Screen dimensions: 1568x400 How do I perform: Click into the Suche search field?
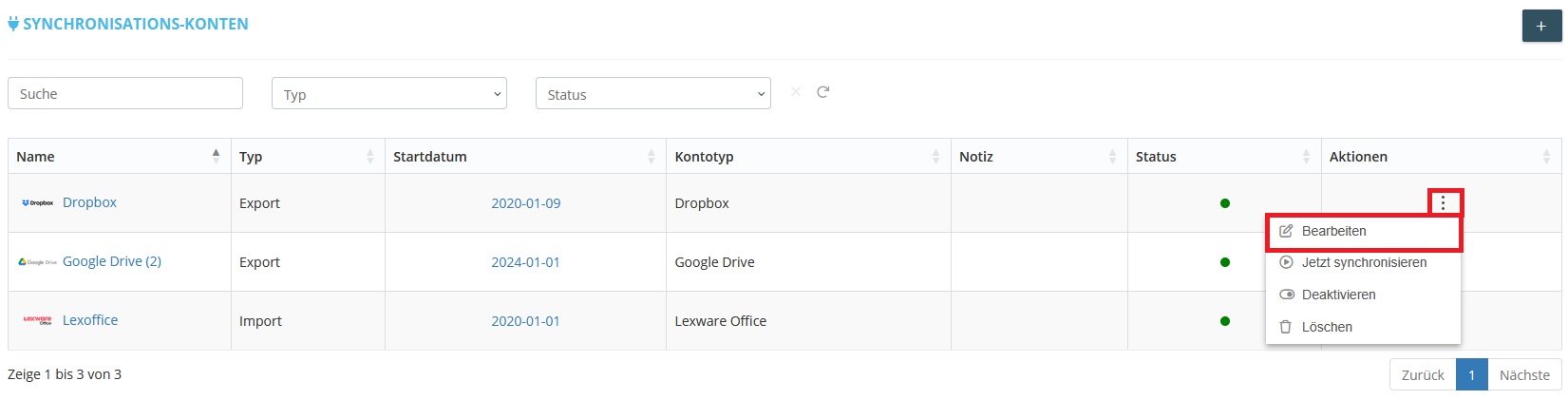[125, 93]
